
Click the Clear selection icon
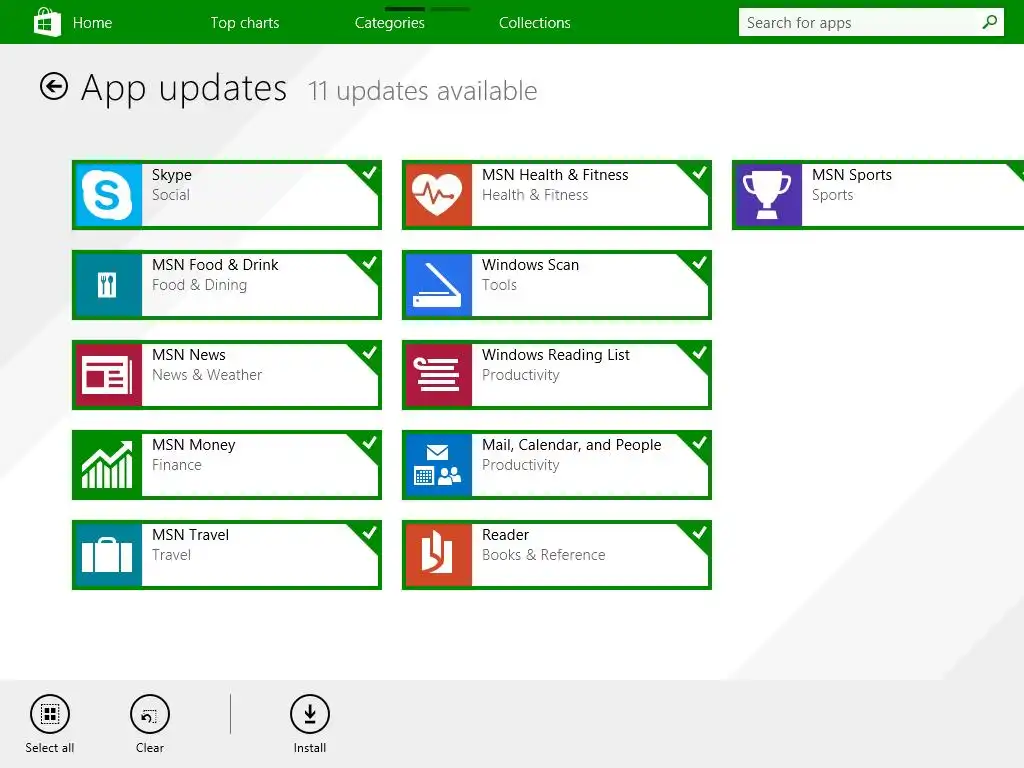(x=150, y=714)
